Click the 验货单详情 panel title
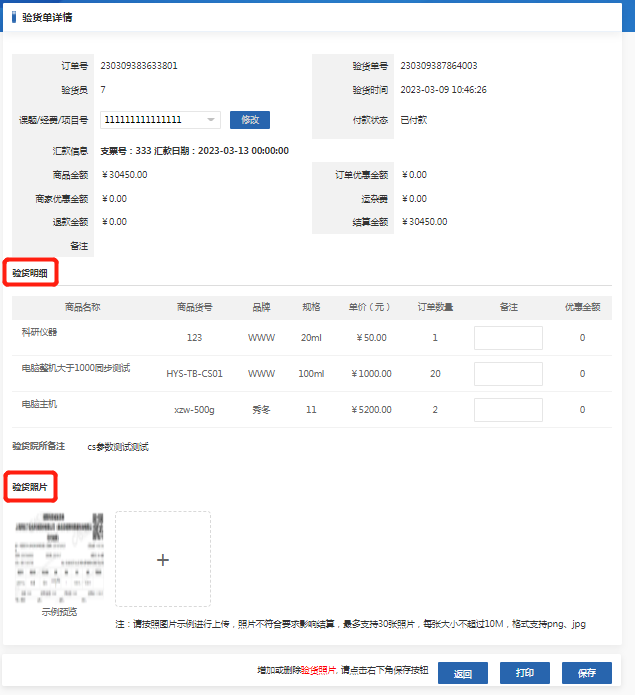The width and height of the screenshot is (635, 696). 47,17
